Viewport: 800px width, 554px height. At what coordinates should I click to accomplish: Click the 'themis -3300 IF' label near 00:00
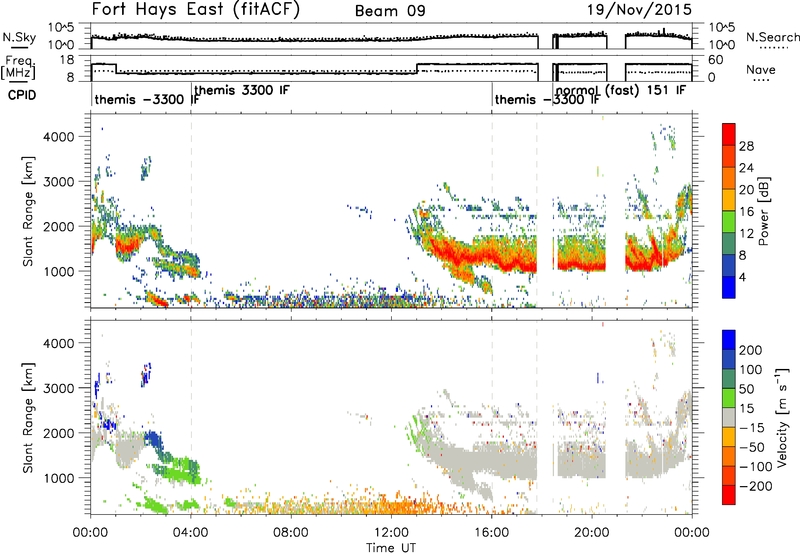tap(147, 99)
